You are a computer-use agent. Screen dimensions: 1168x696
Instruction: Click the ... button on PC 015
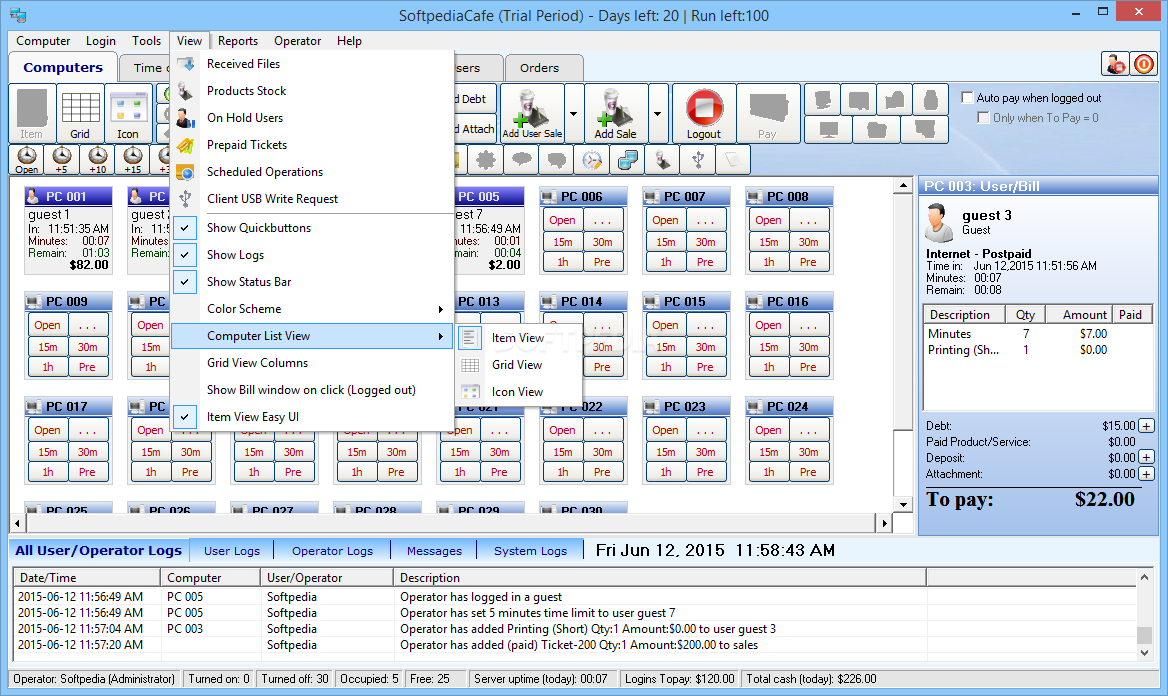click(x=705, y=326)
